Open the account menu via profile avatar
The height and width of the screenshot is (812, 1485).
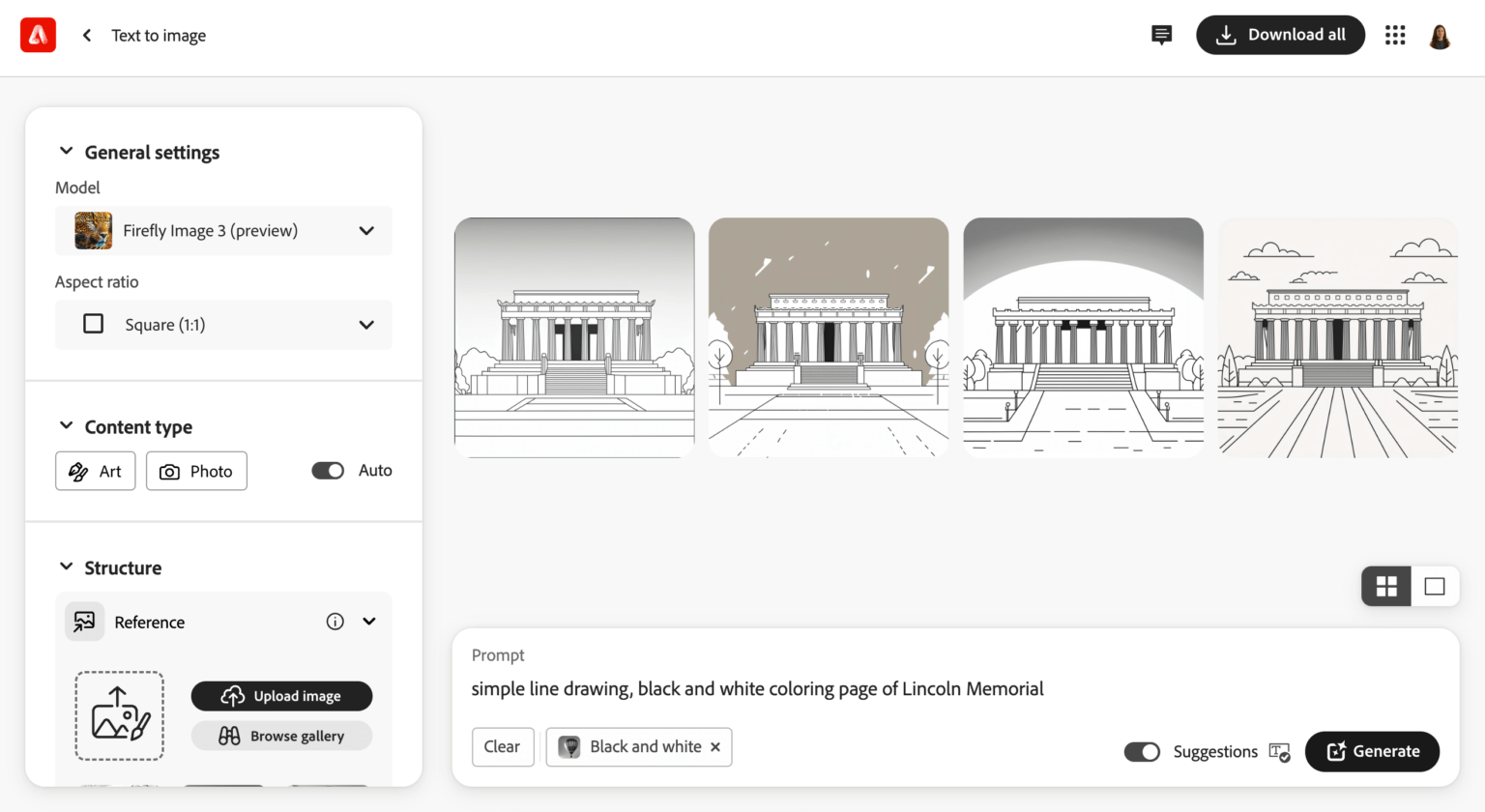[1440, 35]
